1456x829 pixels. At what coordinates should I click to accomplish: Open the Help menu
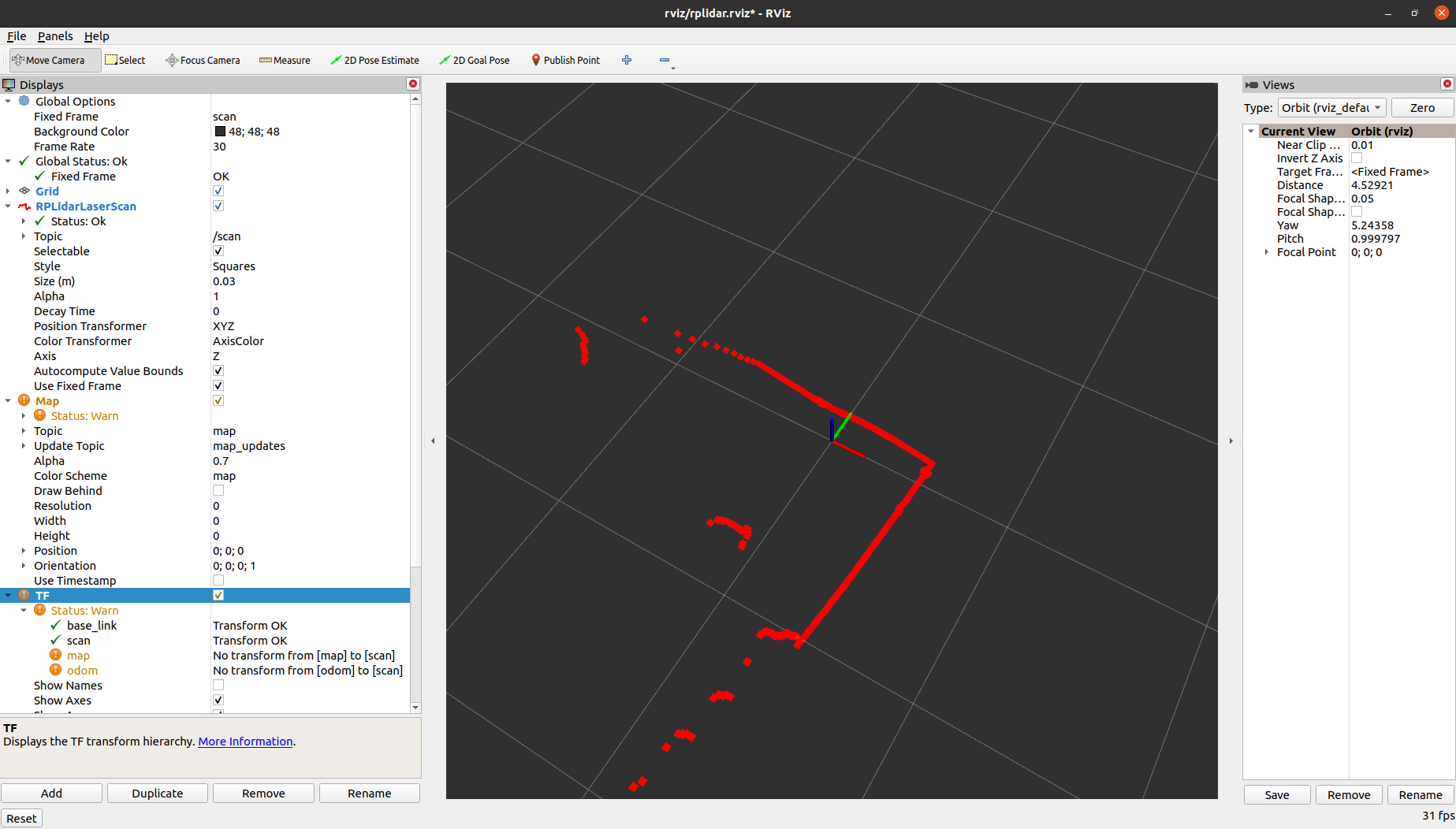coord(97,35)
